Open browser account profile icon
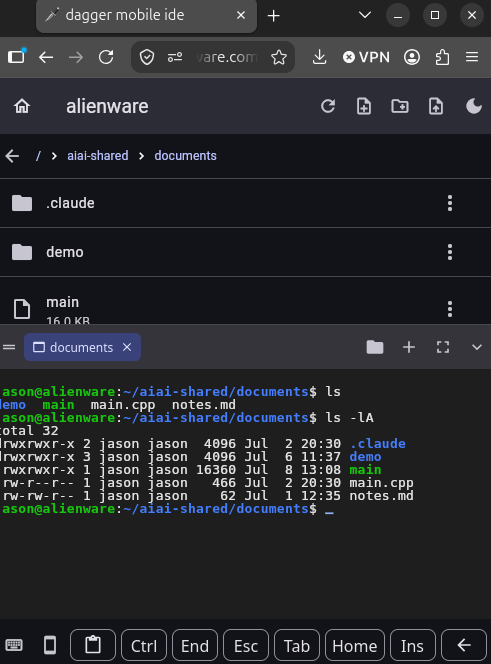The image size is (491, 664). click(412, 57)
